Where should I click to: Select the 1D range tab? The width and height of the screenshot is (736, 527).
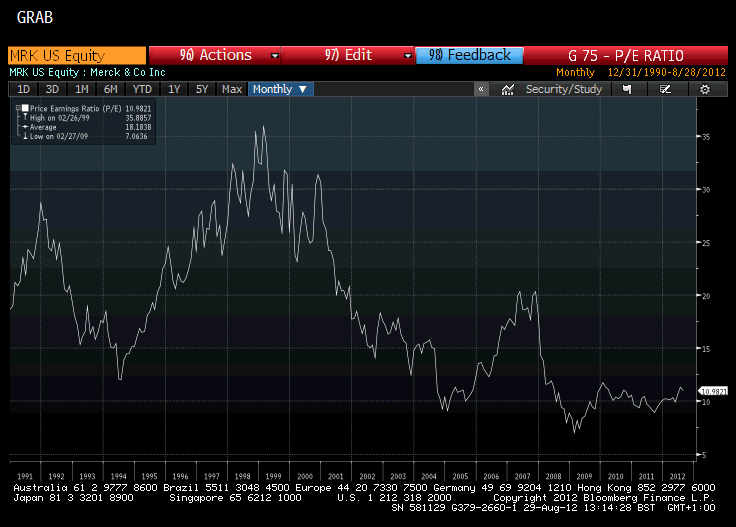pos(23,89)
